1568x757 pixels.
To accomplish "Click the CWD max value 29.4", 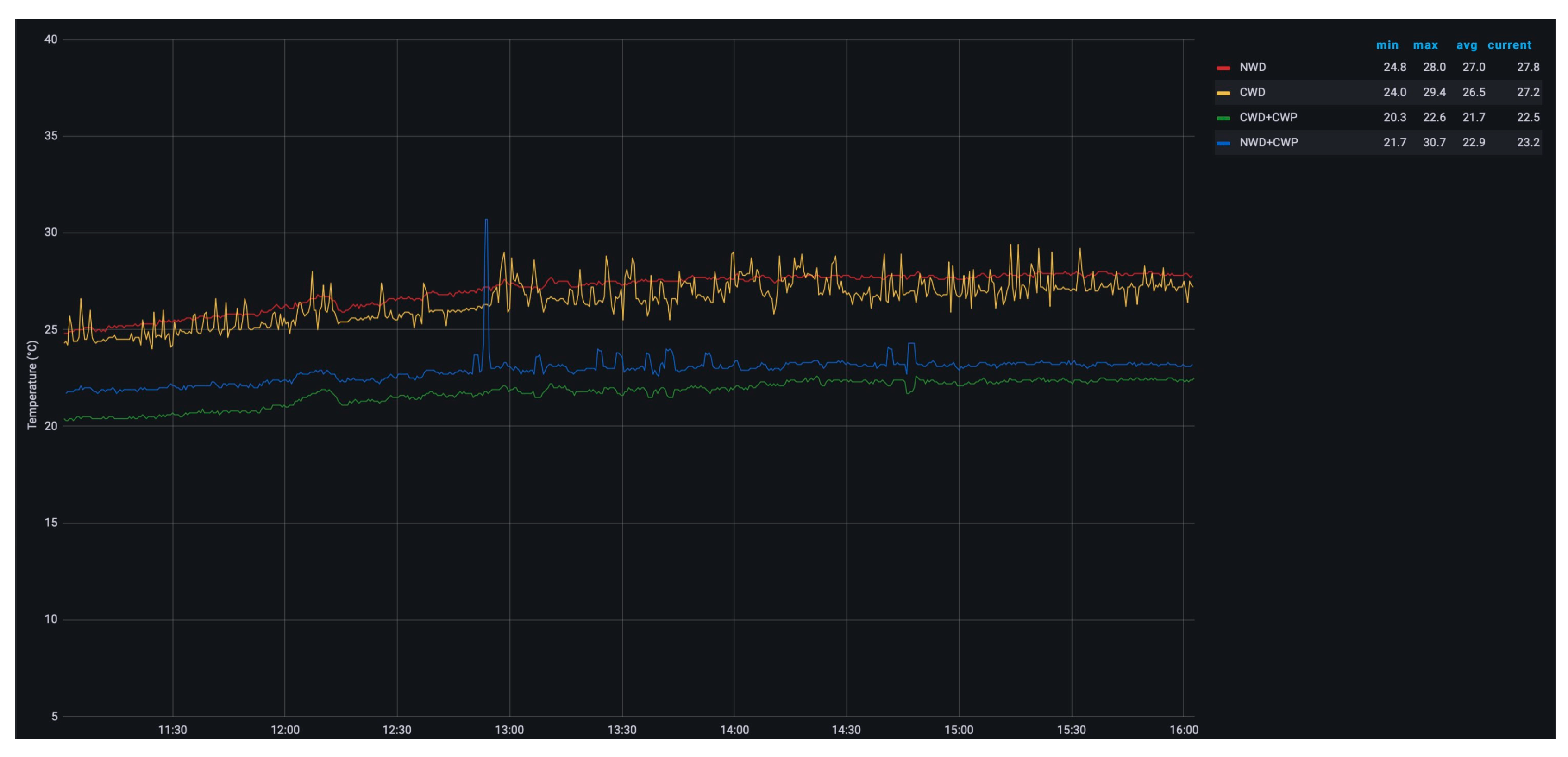I will click(x=1434, y=92).
